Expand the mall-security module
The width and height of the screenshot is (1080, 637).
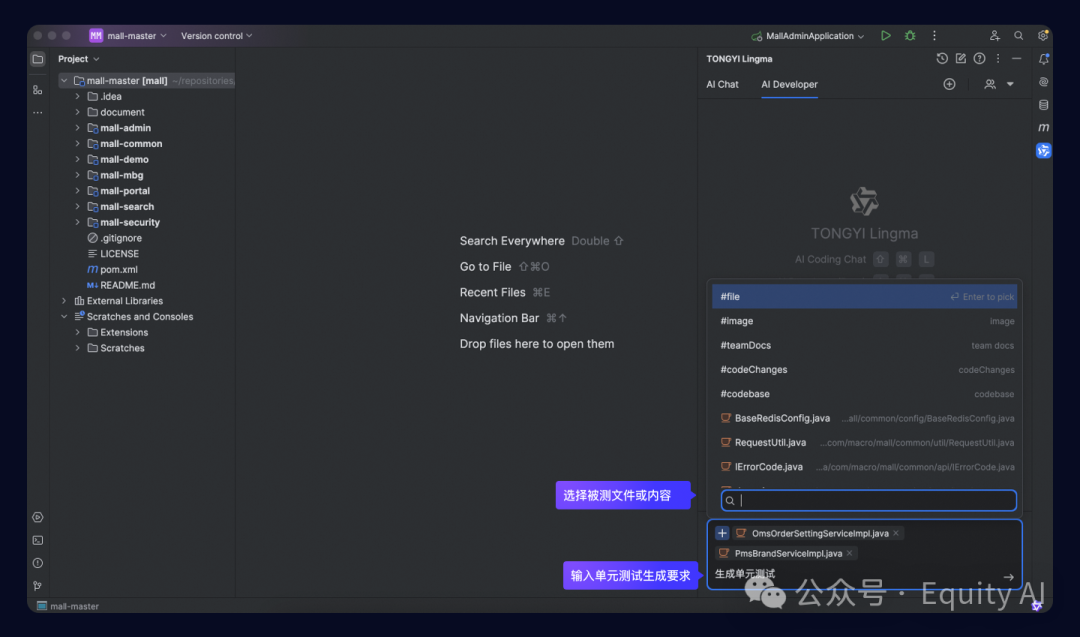[77, 222]
